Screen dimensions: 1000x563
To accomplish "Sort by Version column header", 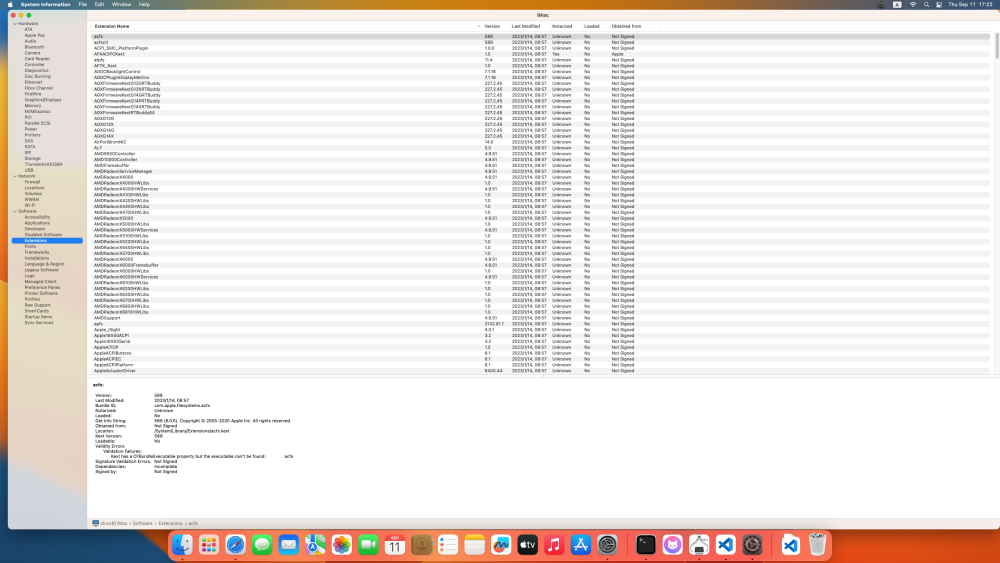I will pyautogui.click(x=494, y=26).
